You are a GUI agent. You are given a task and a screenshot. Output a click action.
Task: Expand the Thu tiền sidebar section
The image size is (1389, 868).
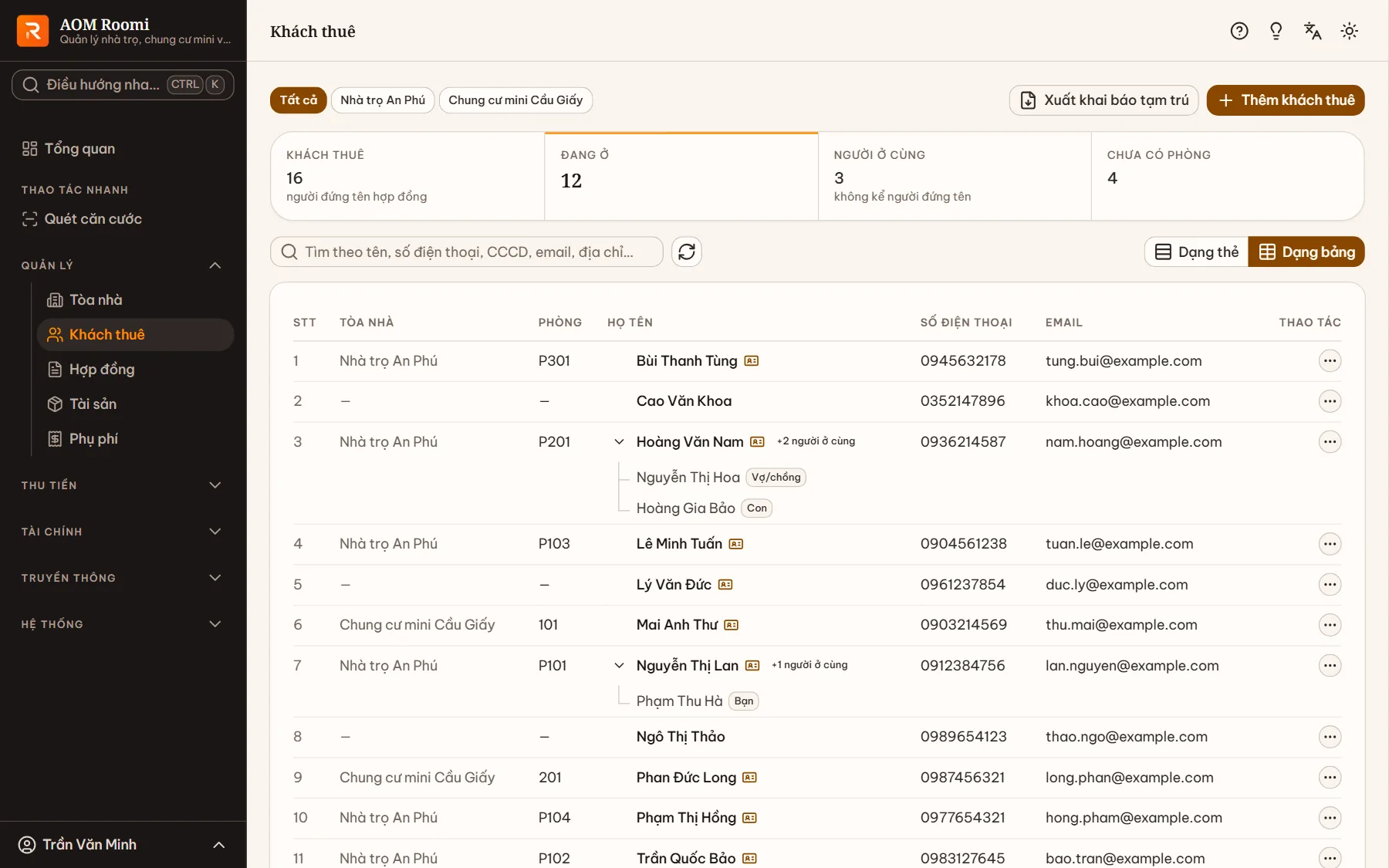123,485
